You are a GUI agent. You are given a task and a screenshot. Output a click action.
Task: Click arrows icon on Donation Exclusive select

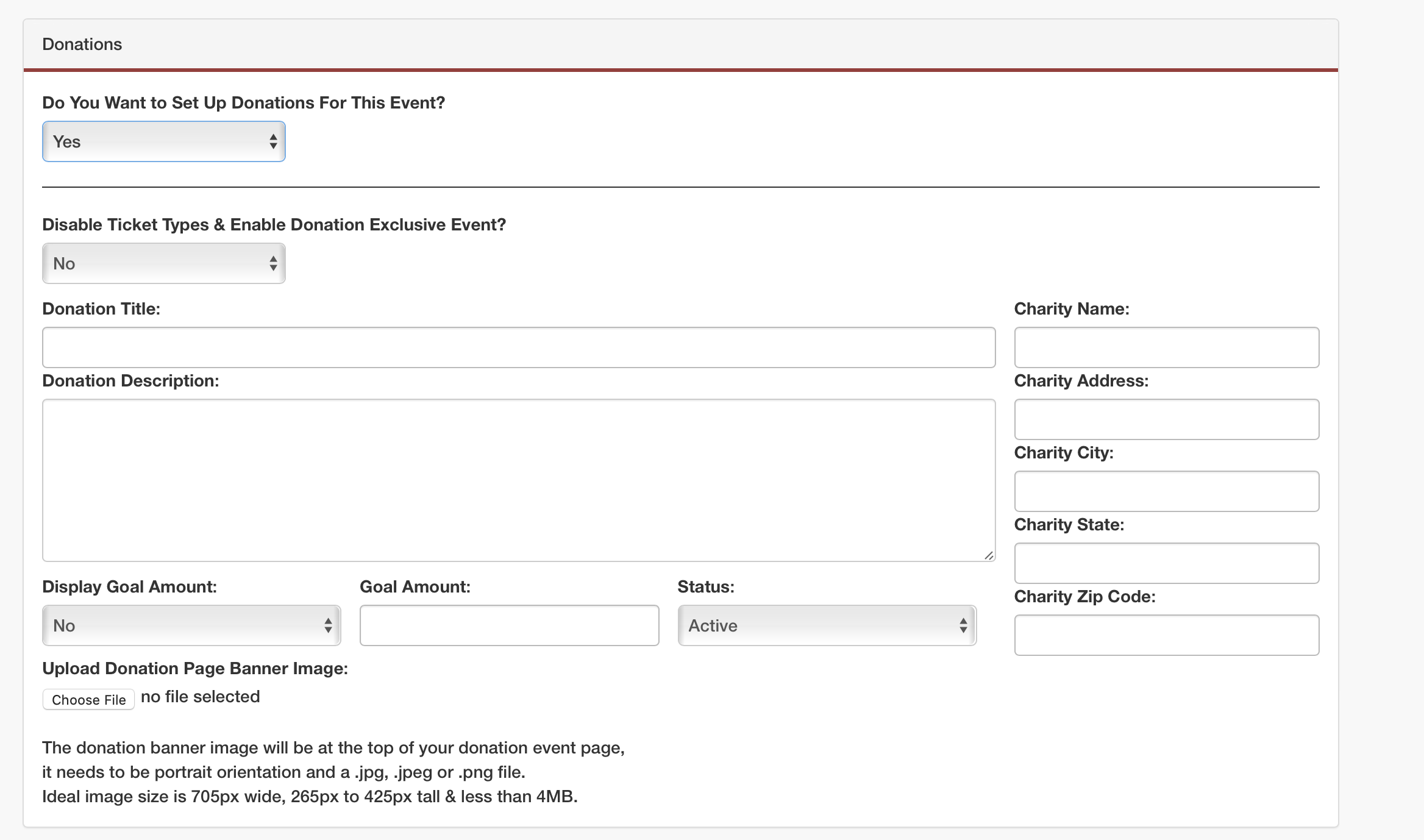tap(273, 263)
